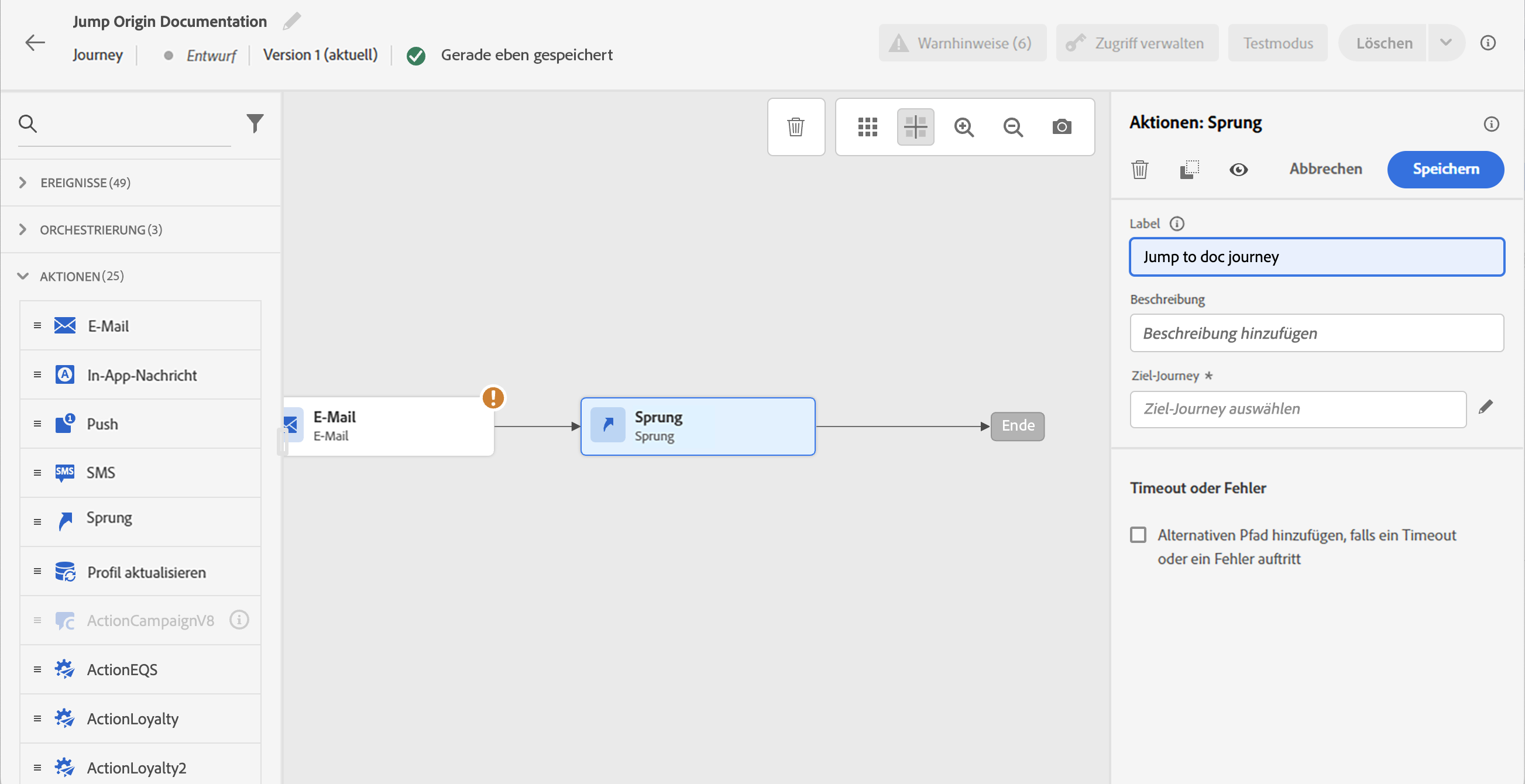The image size is (1525, 784).
Task: Take a canvas screenshot with camera icon
Action: coord(1062,126)
